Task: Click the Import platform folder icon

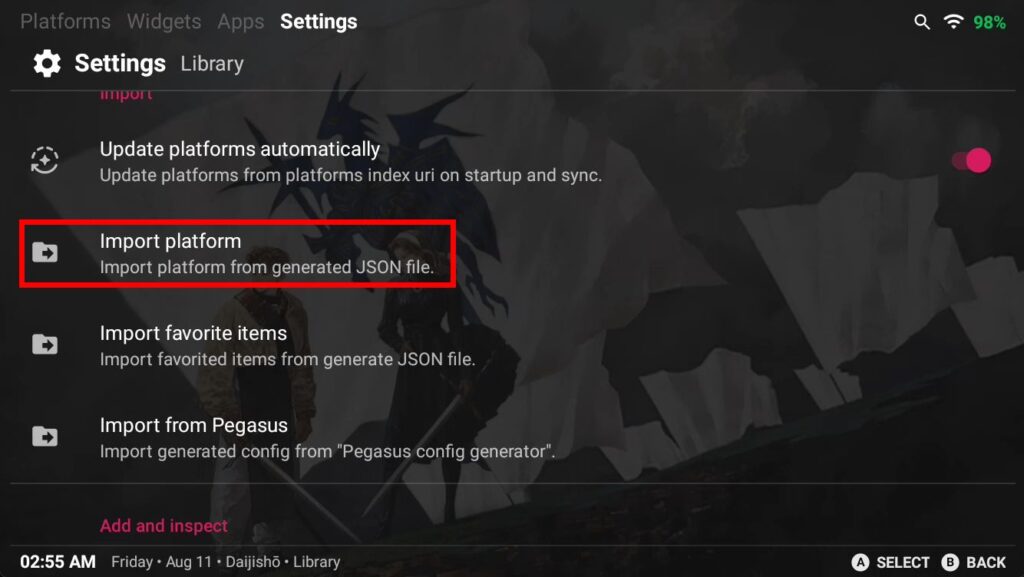Action: tap(45, 252)
